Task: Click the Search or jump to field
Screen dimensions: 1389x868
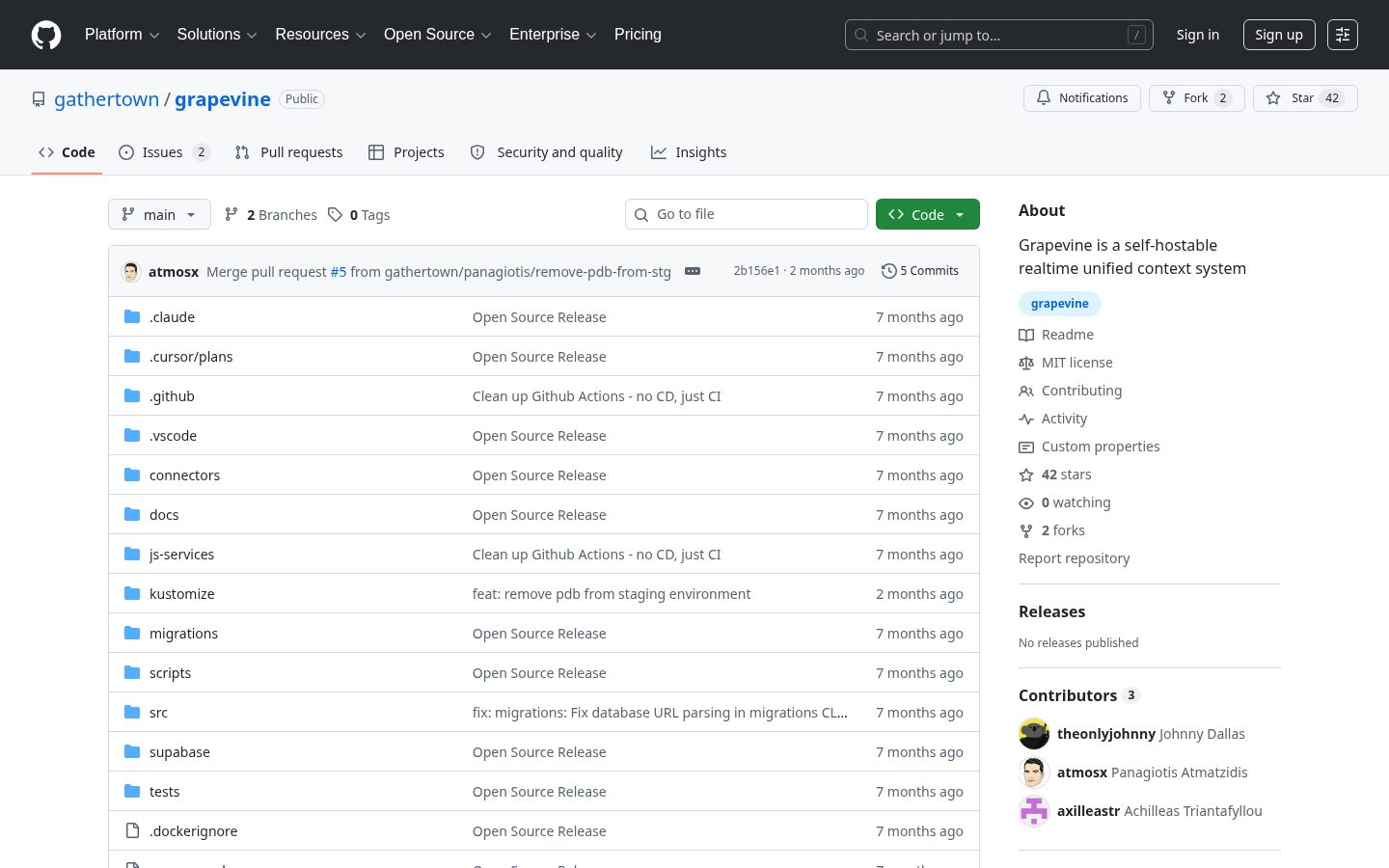Action: coord(999,35)
